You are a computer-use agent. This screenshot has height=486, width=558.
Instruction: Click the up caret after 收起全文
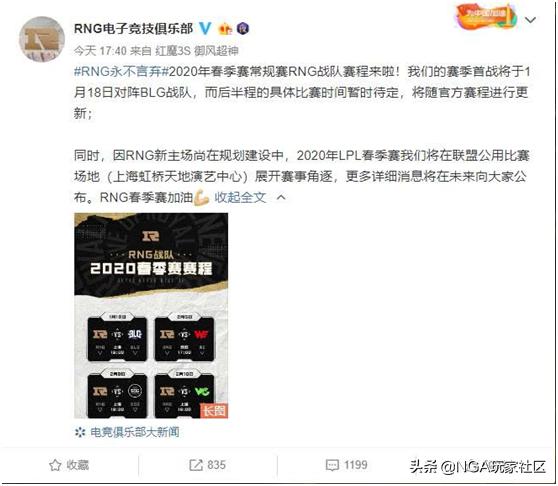[x=281, y=197]
